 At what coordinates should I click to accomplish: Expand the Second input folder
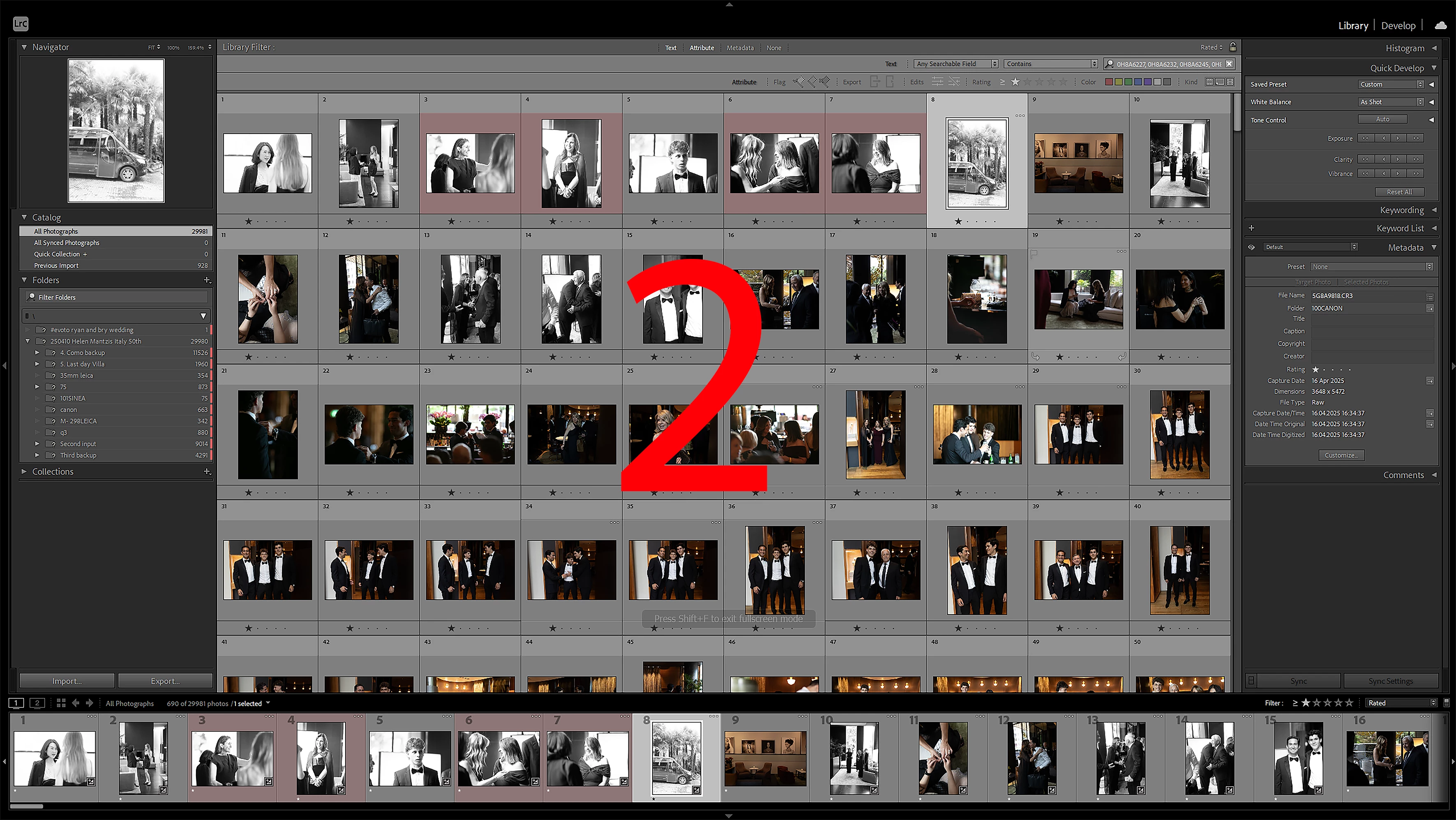[x=37, y=444]
